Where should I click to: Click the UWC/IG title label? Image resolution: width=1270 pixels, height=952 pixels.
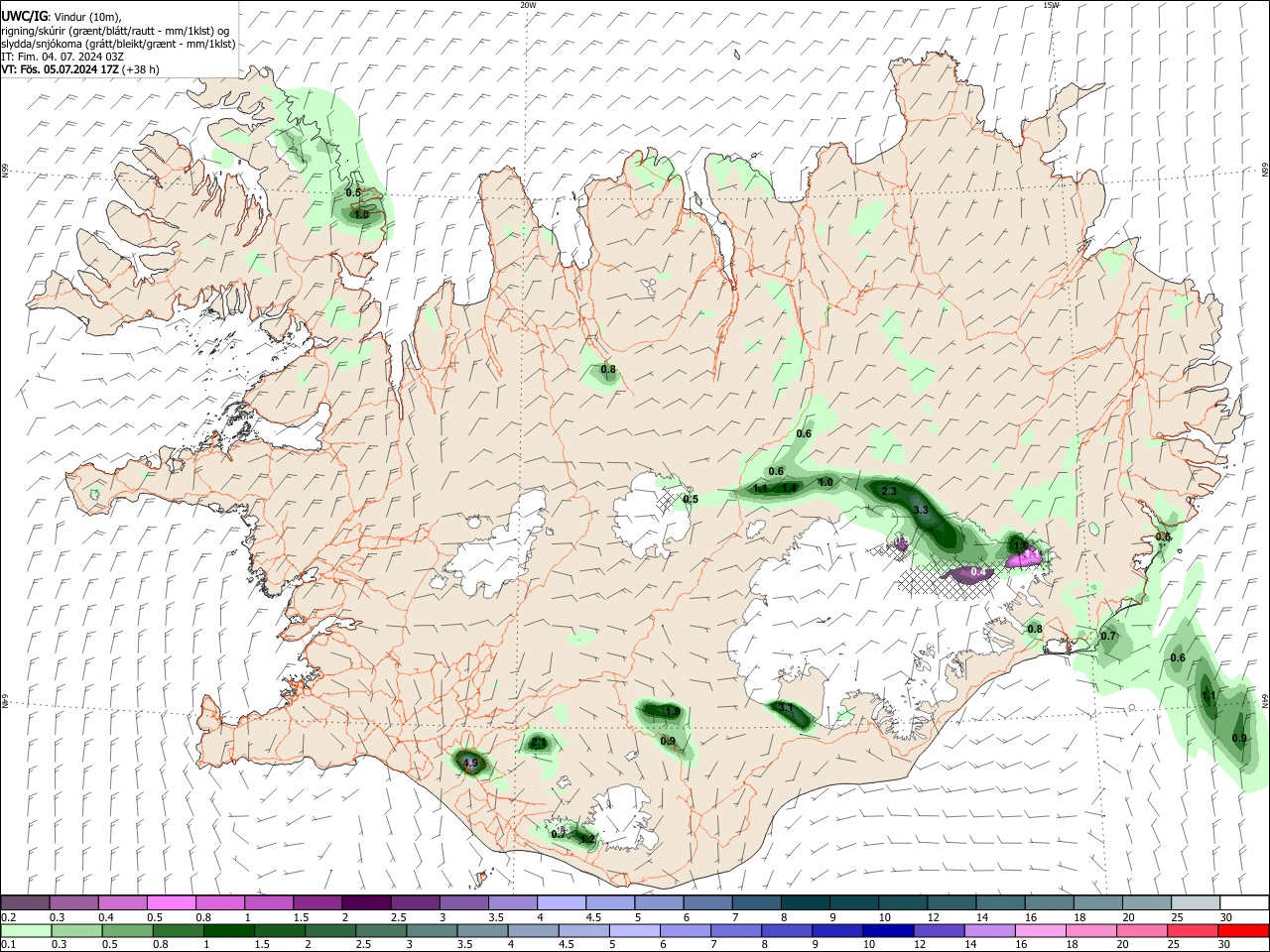[24, 17]
